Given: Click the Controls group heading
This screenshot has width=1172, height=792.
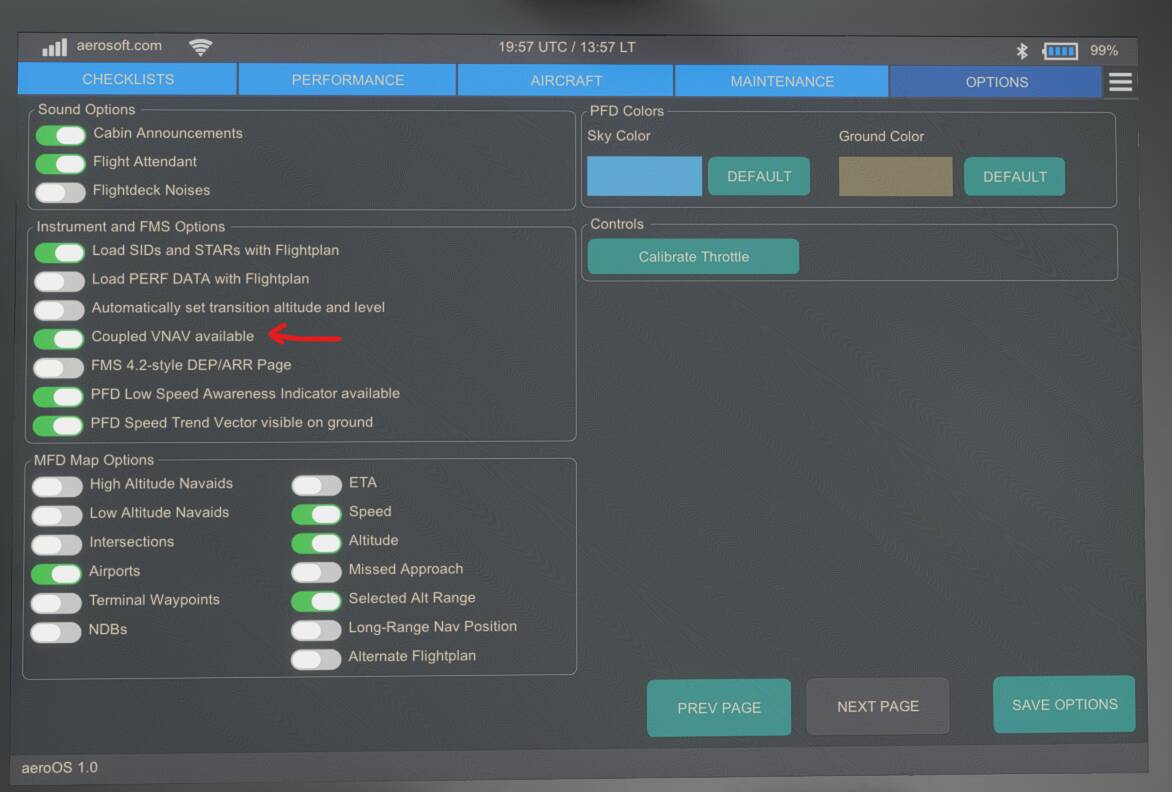Looking at the screenshot, I should pos(617,224).
